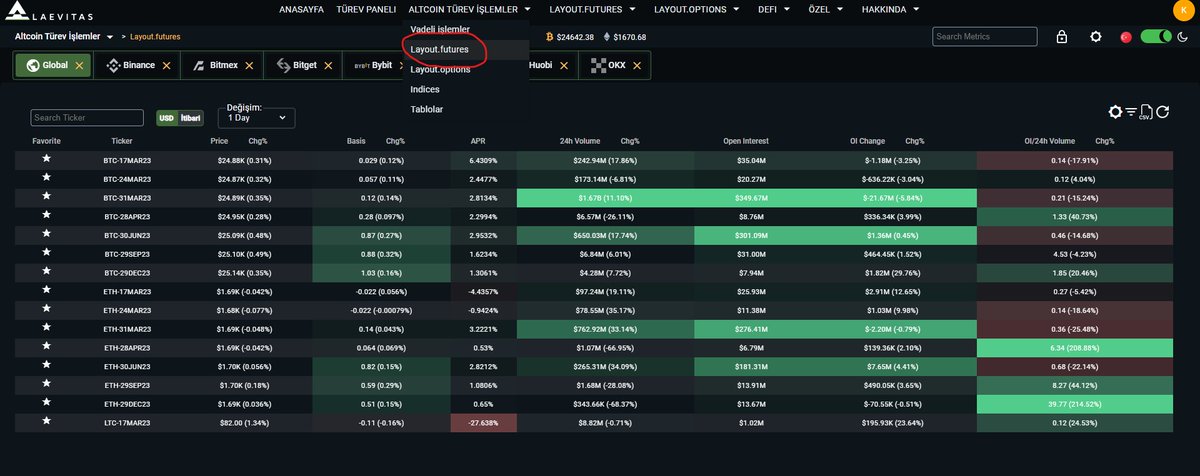This screenshot has width=1200, height=476.
Task: Click the lock icon in the header
Action: [1061, 37]
